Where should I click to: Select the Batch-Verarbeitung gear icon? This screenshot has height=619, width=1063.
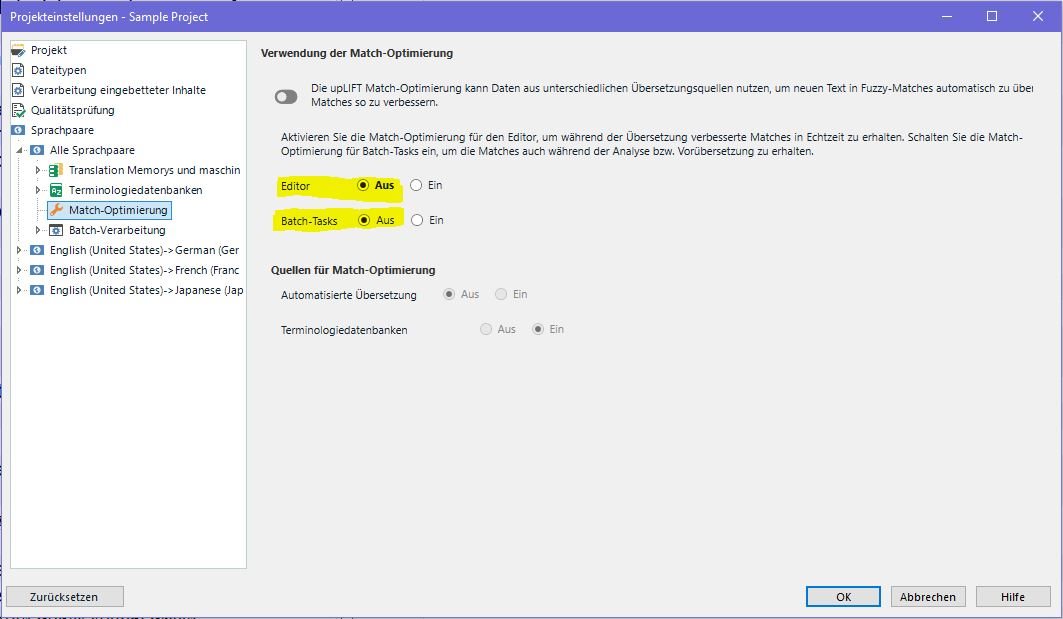pyautogui.click(x=56, y=230)
